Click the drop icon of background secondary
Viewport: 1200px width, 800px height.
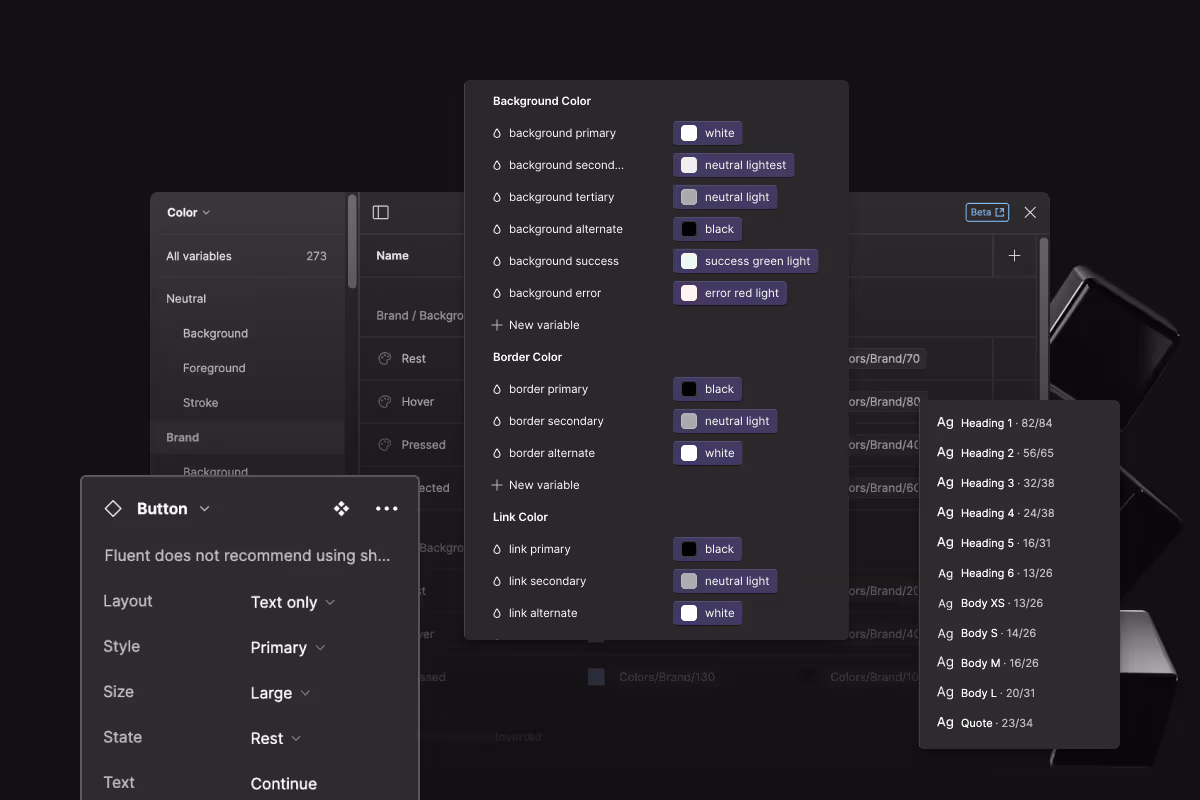(x=497, y=165)
